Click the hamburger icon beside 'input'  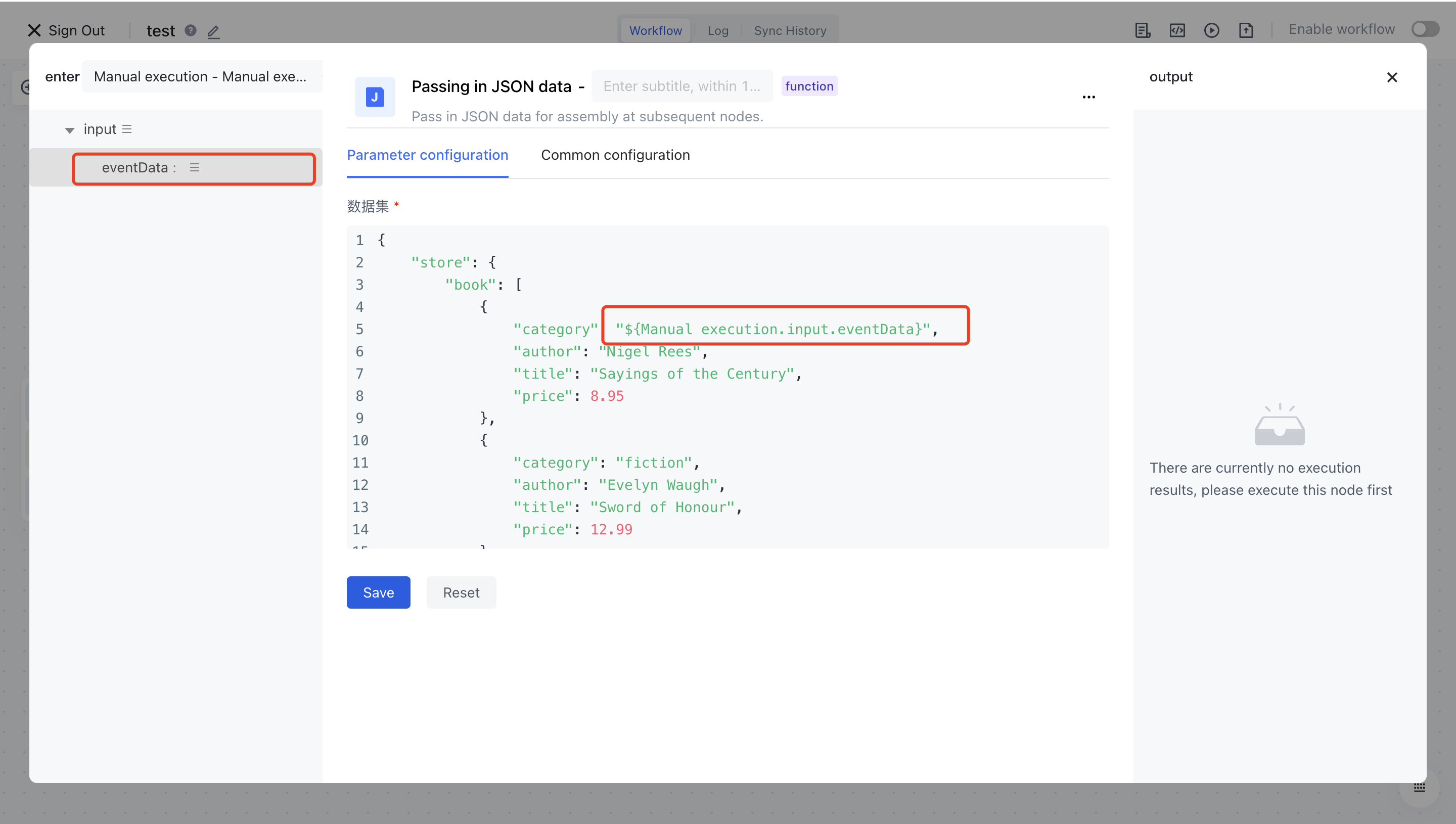127,128
